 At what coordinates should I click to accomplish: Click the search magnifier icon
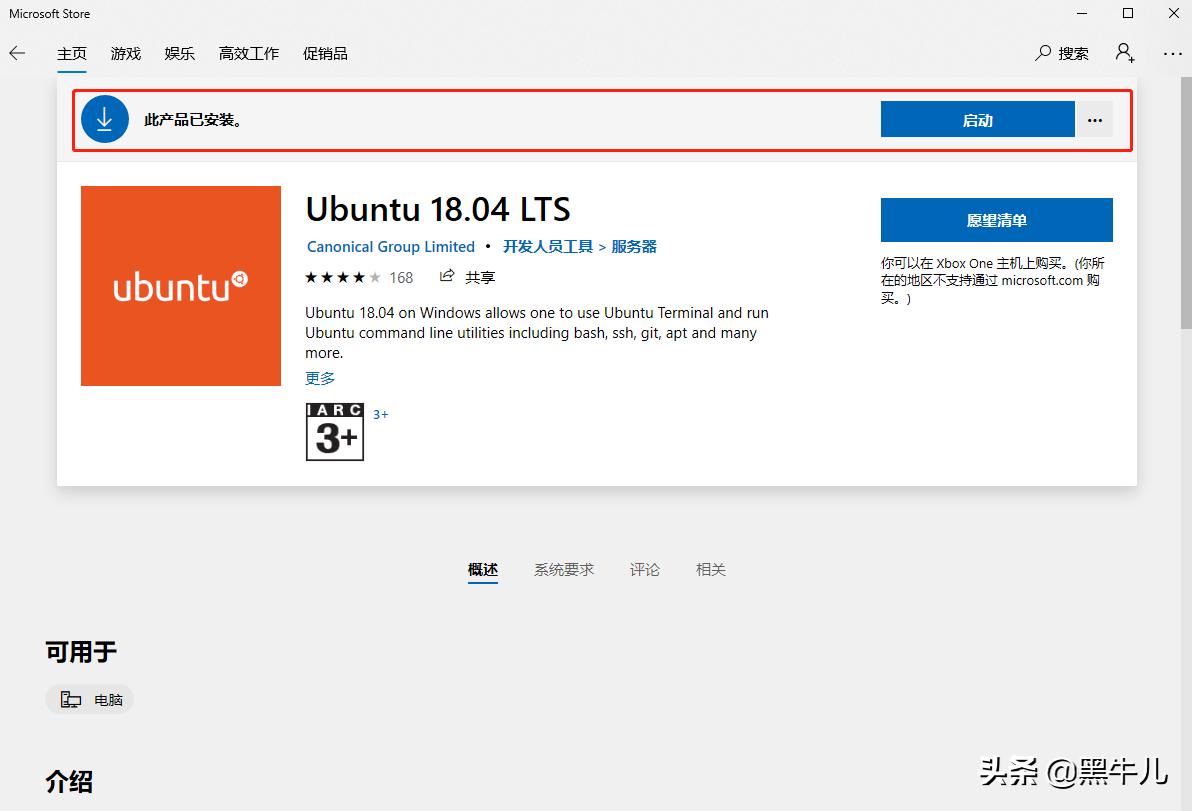pos(1042,53)
